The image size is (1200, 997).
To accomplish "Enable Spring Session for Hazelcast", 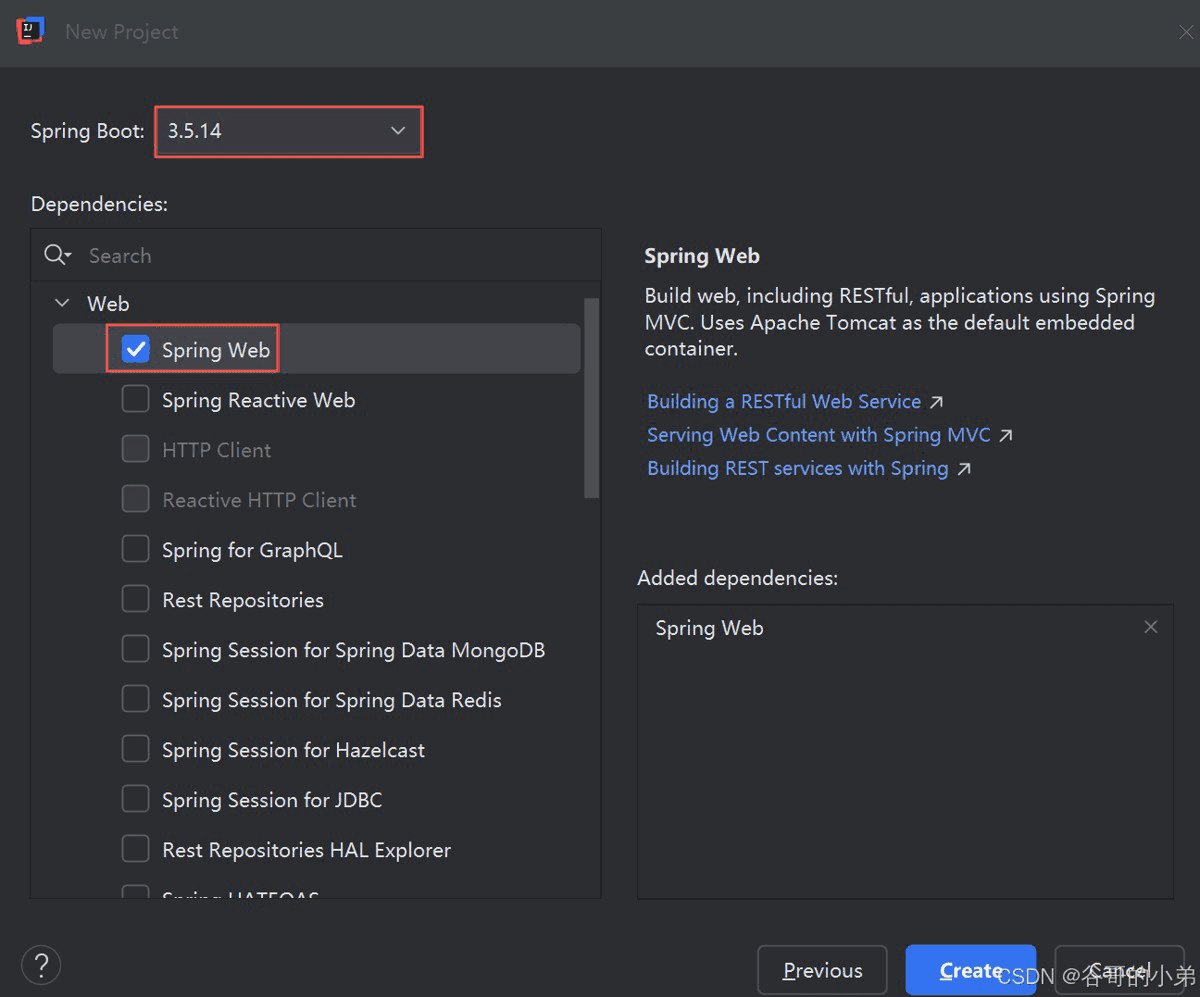I will (135, 749).
